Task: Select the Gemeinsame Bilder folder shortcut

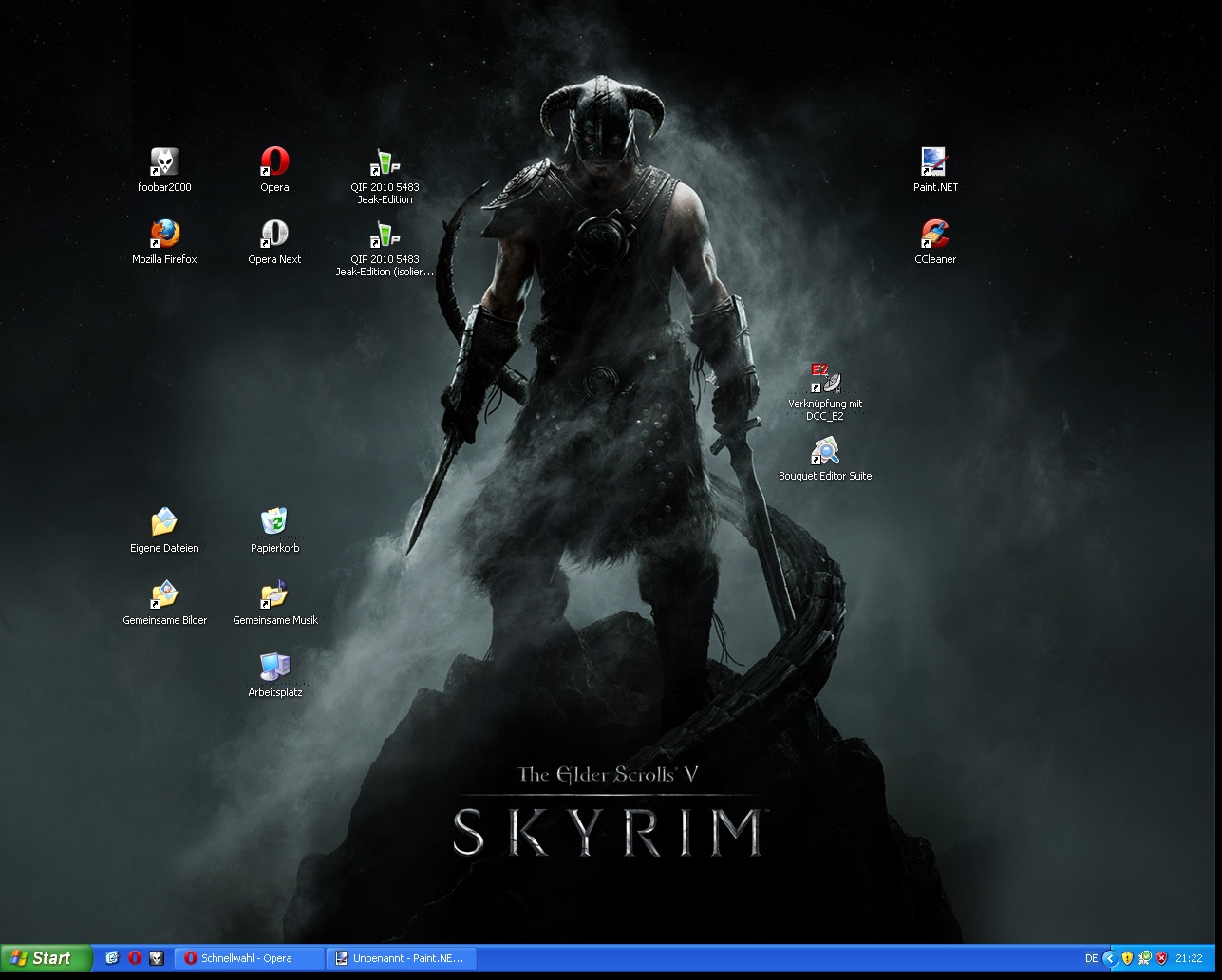Action: (164, 603)
